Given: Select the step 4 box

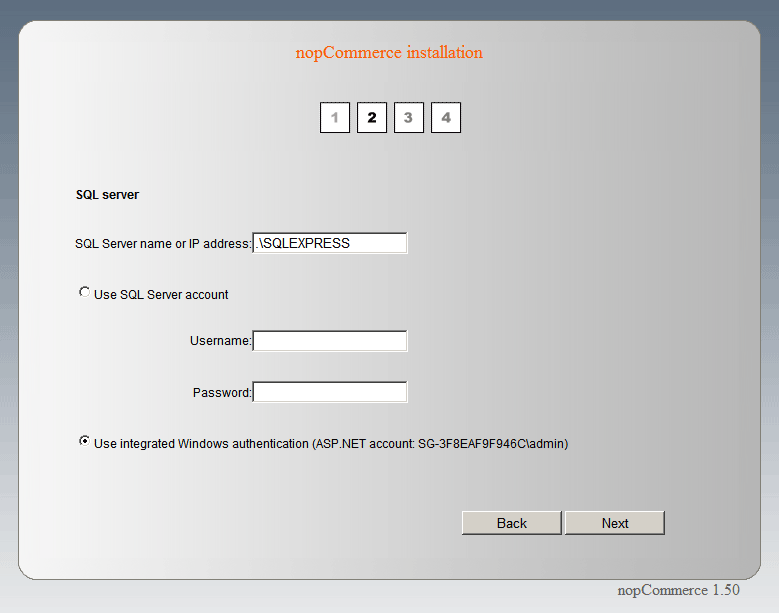Looking at the screenshot, I should tap(446, 118).
